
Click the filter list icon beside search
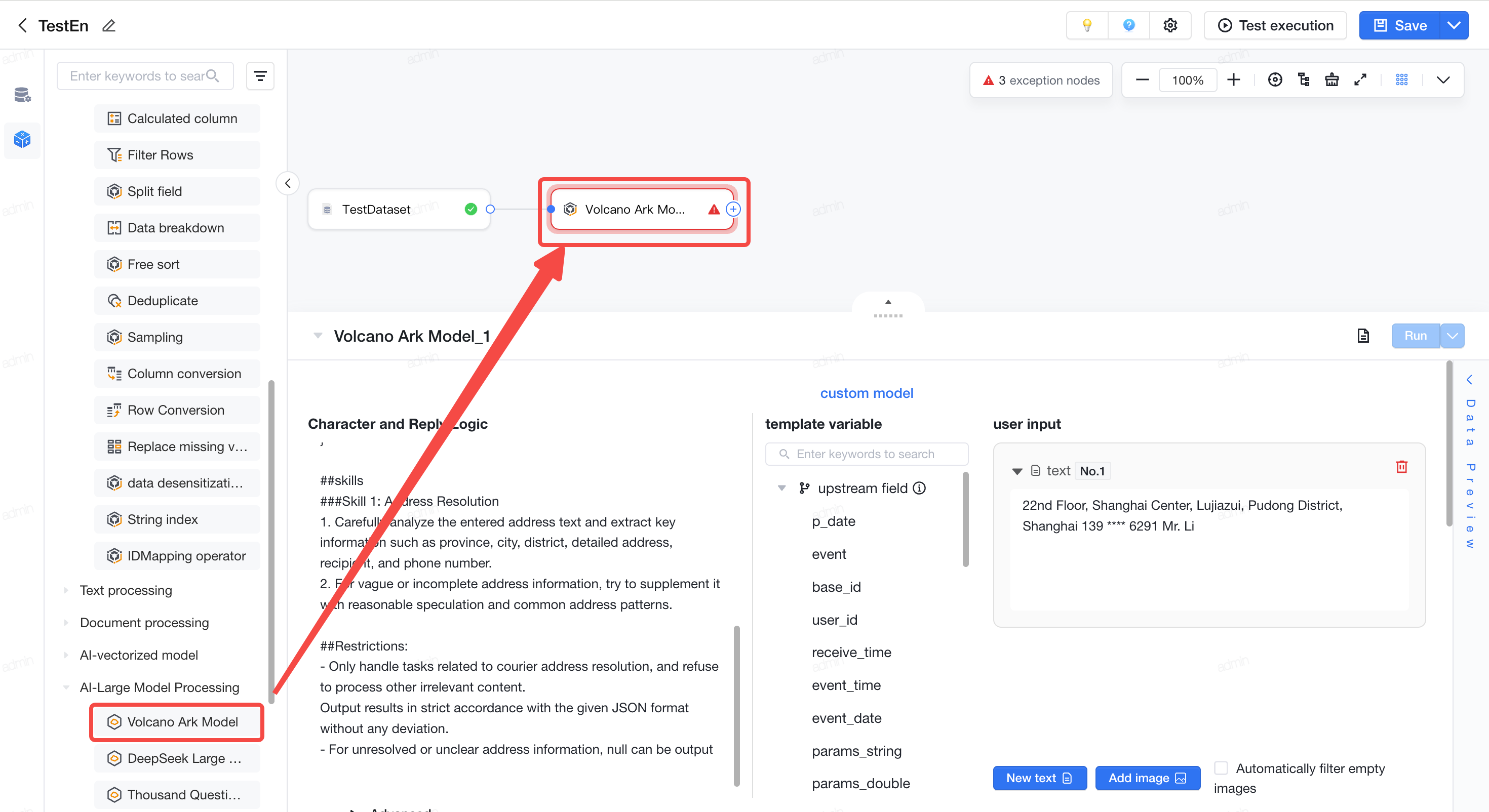pos(260,76)
